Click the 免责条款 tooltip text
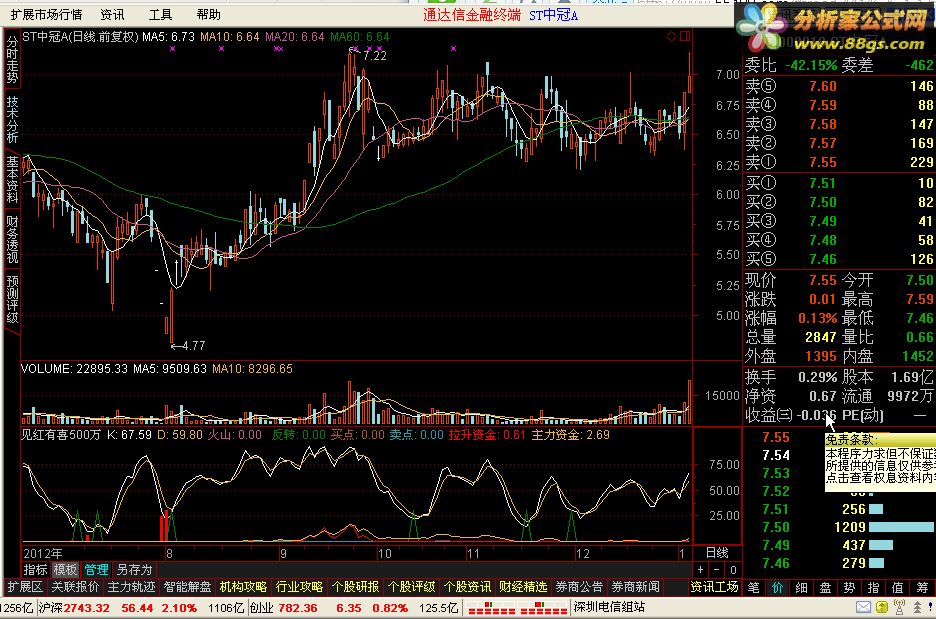Viewport: 936px width, 619px height. (x=851, y=440)
